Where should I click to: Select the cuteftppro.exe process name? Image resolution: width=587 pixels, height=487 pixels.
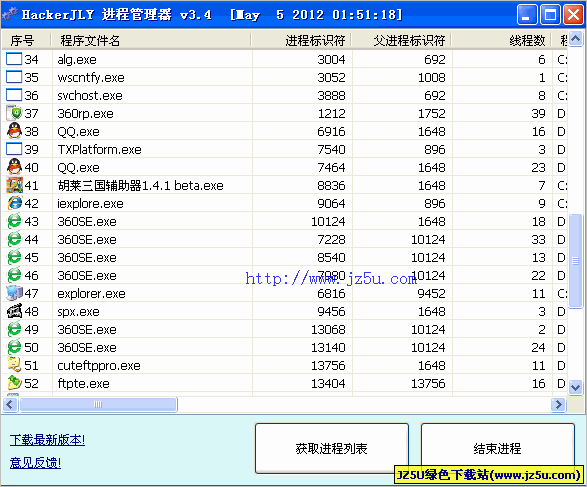(99, 365)
